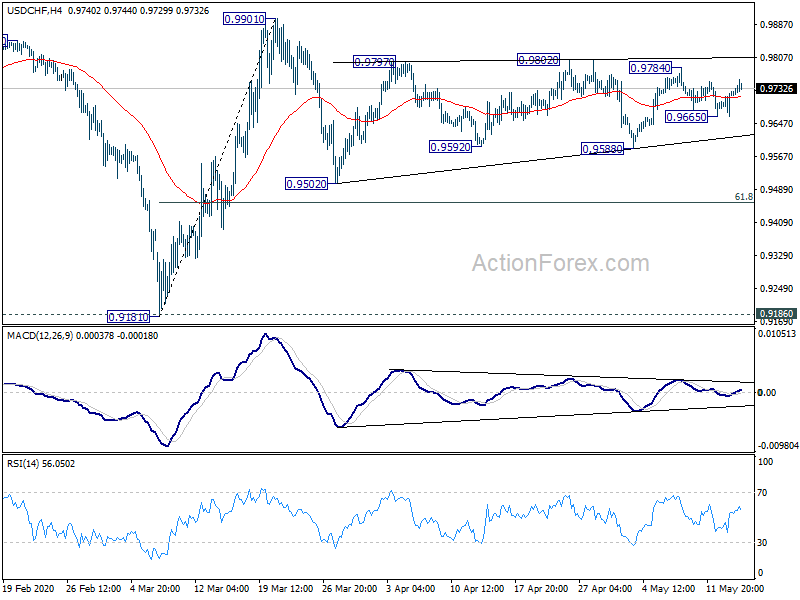Click the 26 Mar 20:00 date label
The height and width of the screenshot is (600, 800).
(x=349, y=588)
